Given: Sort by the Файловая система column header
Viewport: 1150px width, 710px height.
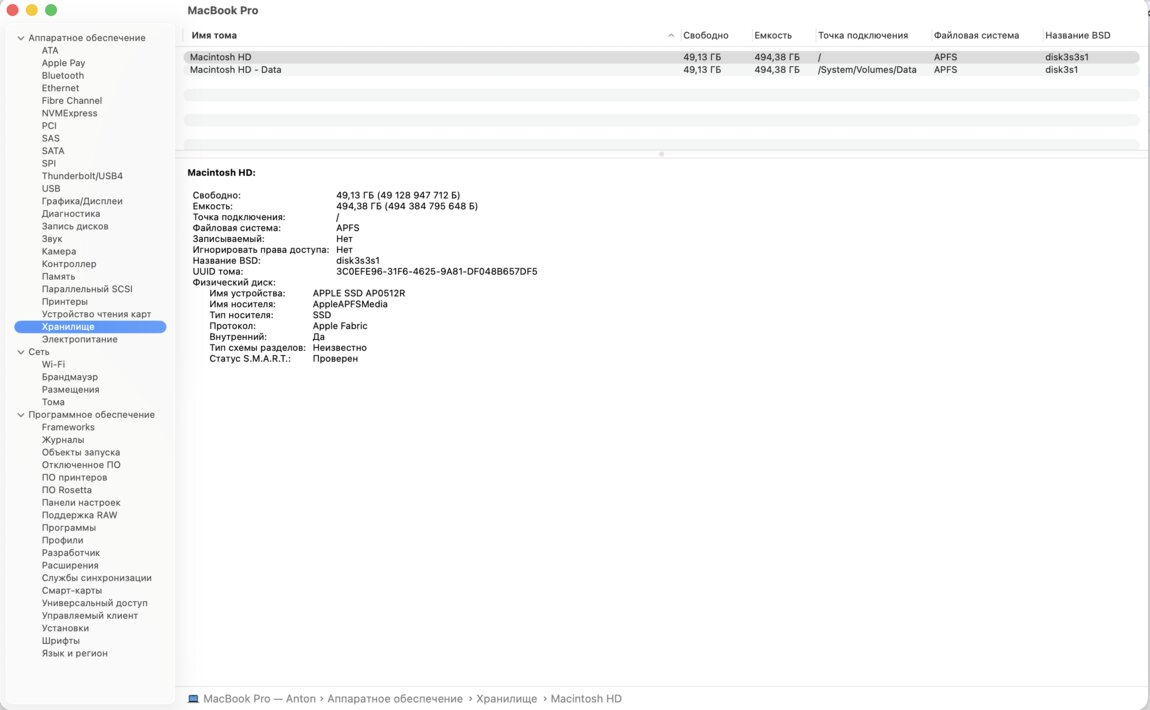Looking at the screenshot, I should (x=976, y=35).
